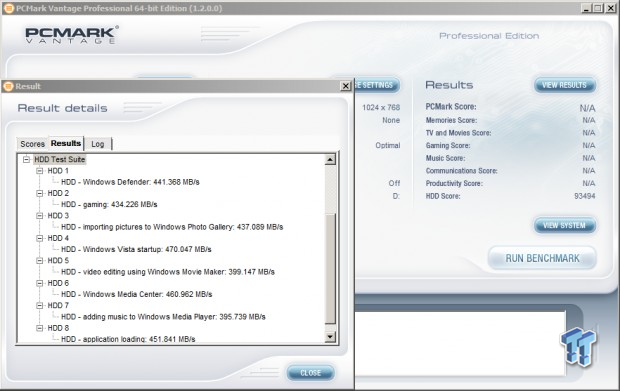Viewport: 620px width, 391px height.
Task: Collapse the HDD 8 node
Action: click(x=40, y=328)
